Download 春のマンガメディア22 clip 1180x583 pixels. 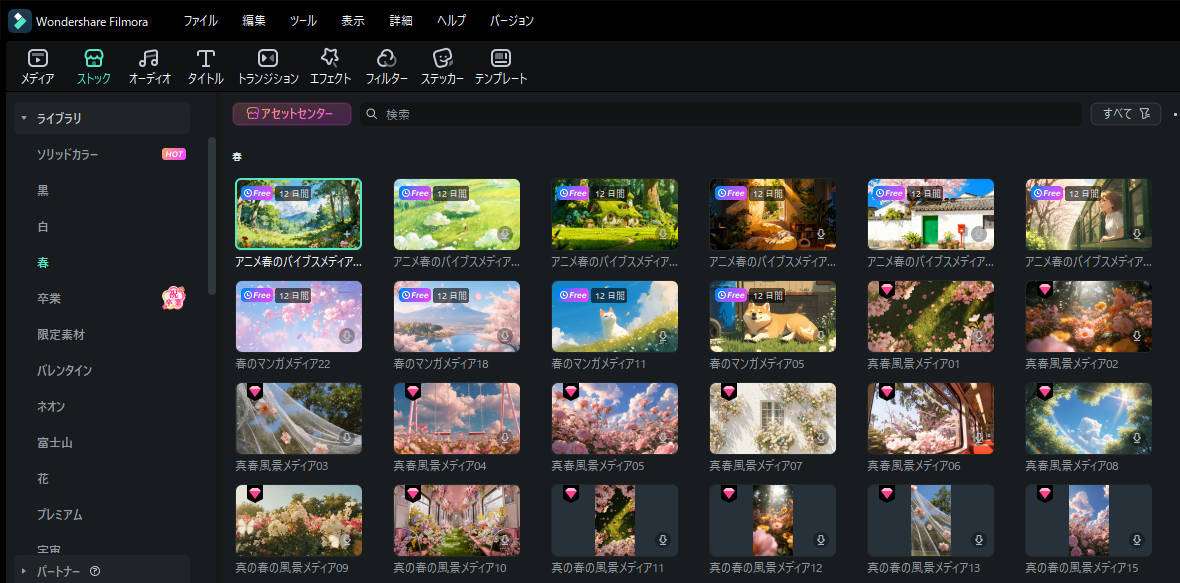coord(347,336)
